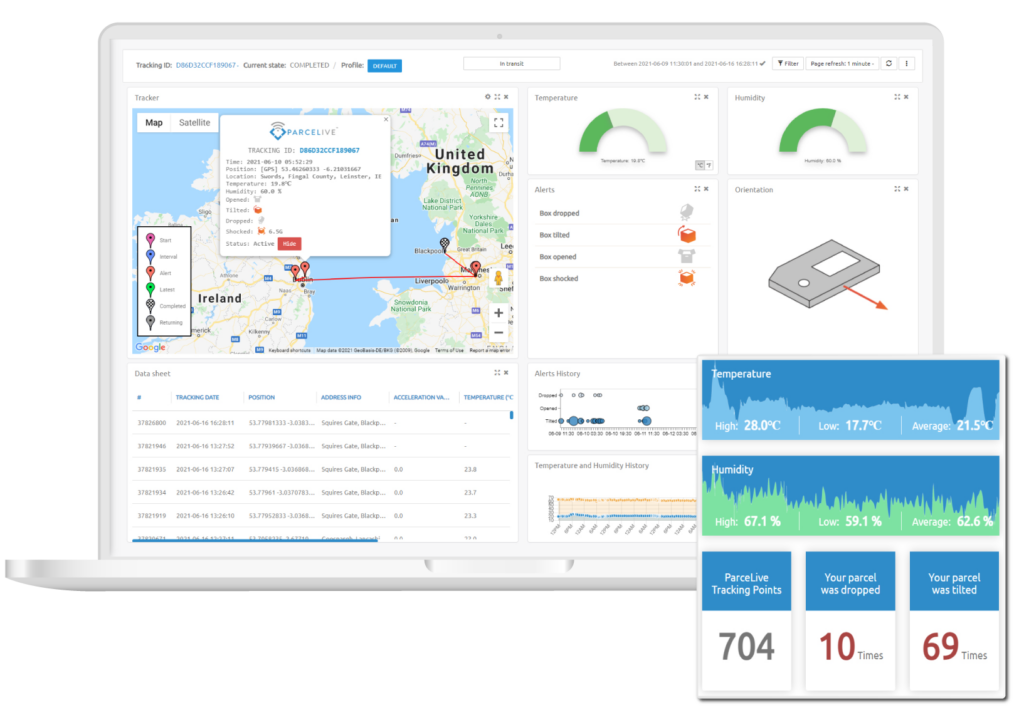The width and height of the screenshot is (1024, 715).
Task: Open the Tracking ID dropdown
Action: click(207, 65)
